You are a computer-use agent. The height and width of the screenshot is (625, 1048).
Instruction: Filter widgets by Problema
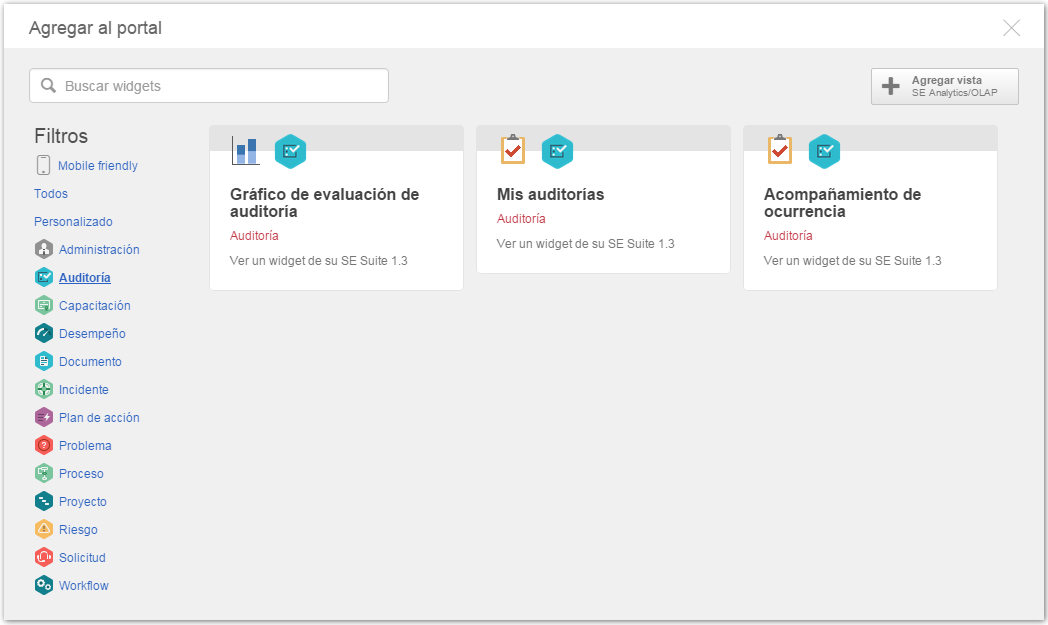(x=85, y=446)
